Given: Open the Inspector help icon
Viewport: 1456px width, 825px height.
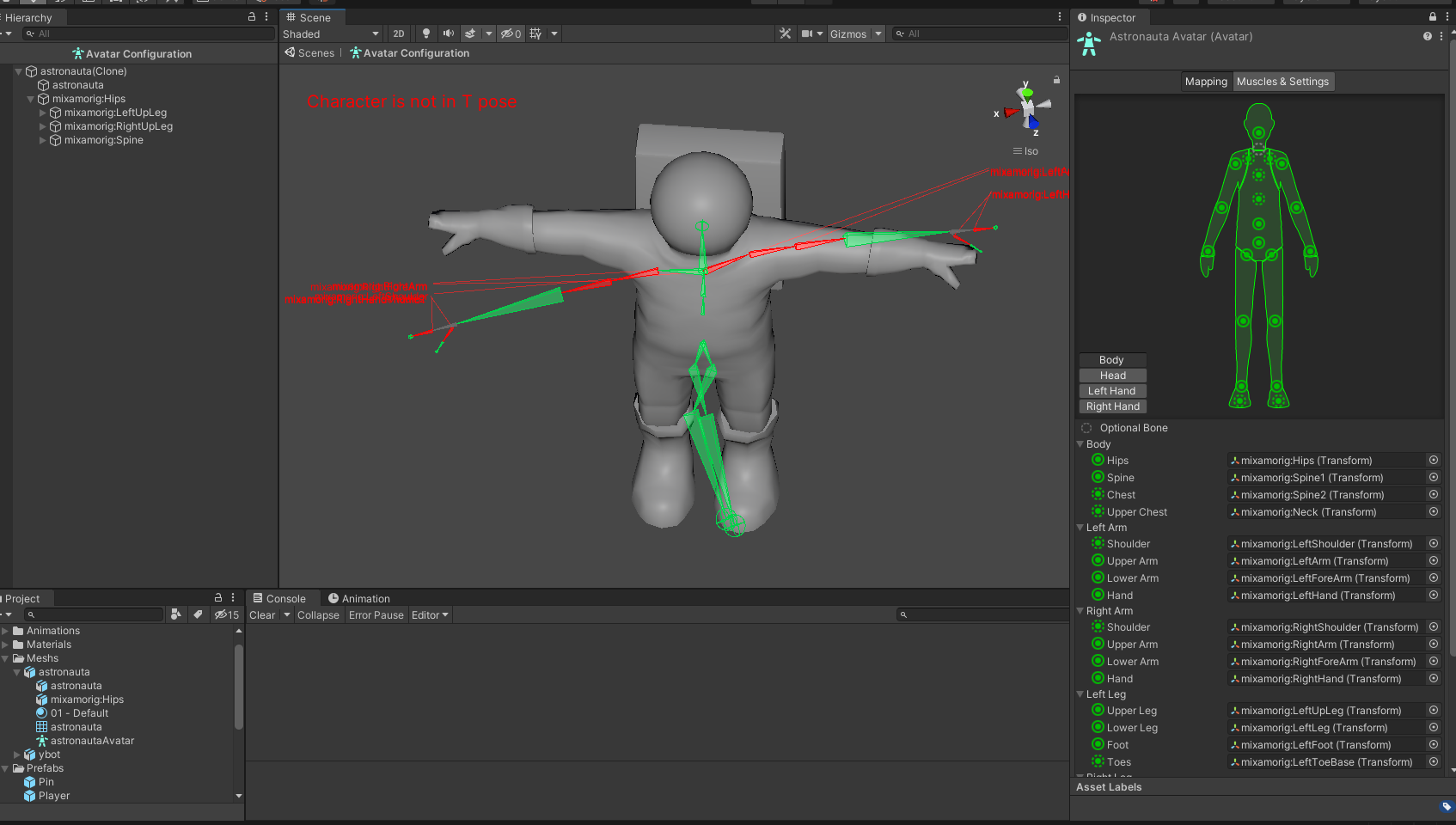Looking at the screenshot, I should pos(1428,36).
